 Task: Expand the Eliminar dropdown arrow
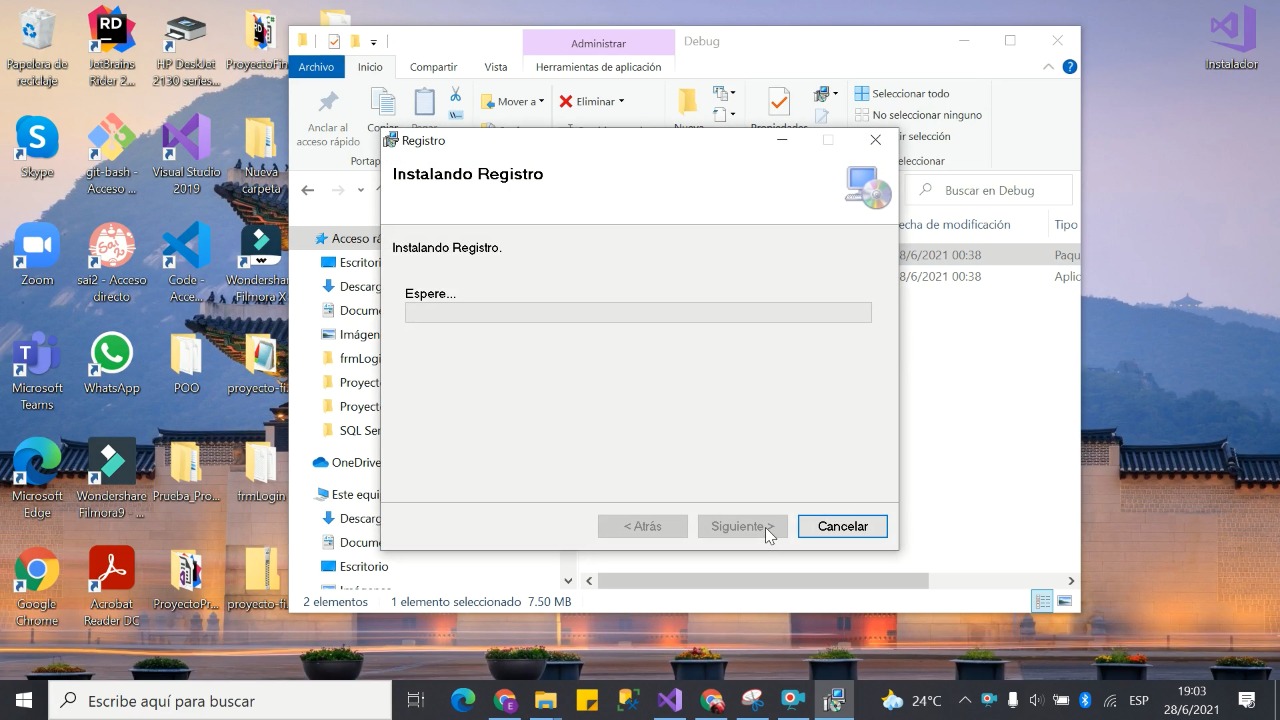tap(621, 101)
